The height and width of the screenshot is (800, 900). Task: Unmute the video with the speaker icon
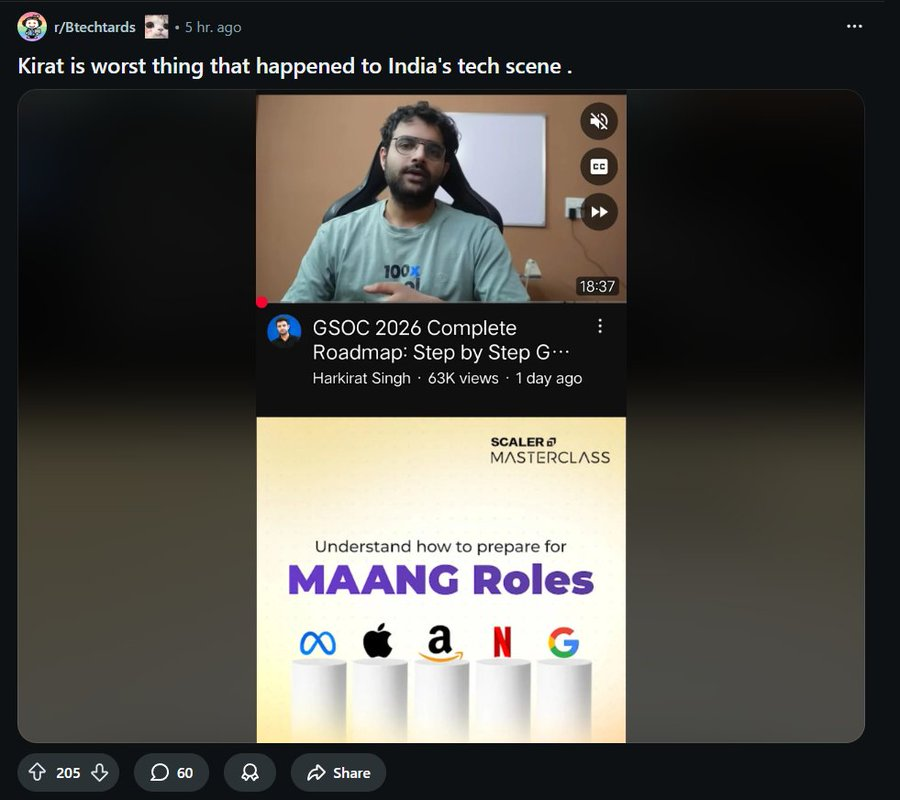click(599, 121)
